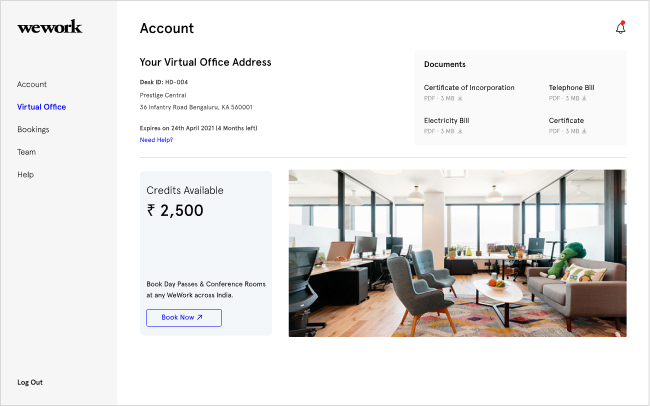The image size is (650, 406).
Task: Select Virtual Office in sidebar
Action: tap(41, 107)
